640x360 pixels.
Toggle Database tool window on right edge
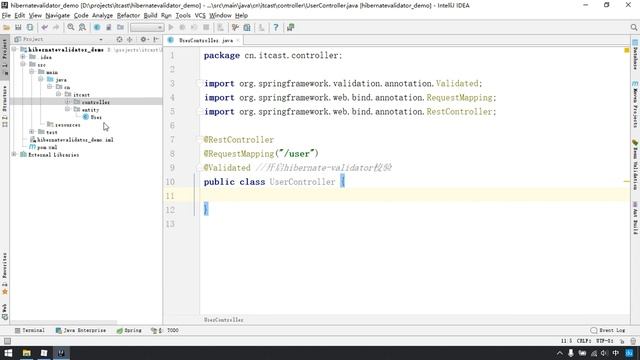click(x=635, y=55)
